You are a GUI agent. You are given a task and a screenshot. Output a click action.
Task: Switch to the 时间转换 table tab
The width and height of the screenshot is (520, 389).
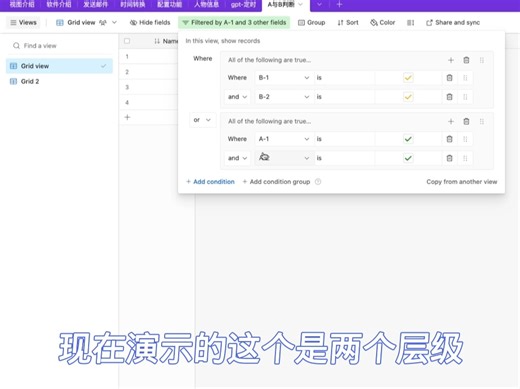tap(133, 5)
